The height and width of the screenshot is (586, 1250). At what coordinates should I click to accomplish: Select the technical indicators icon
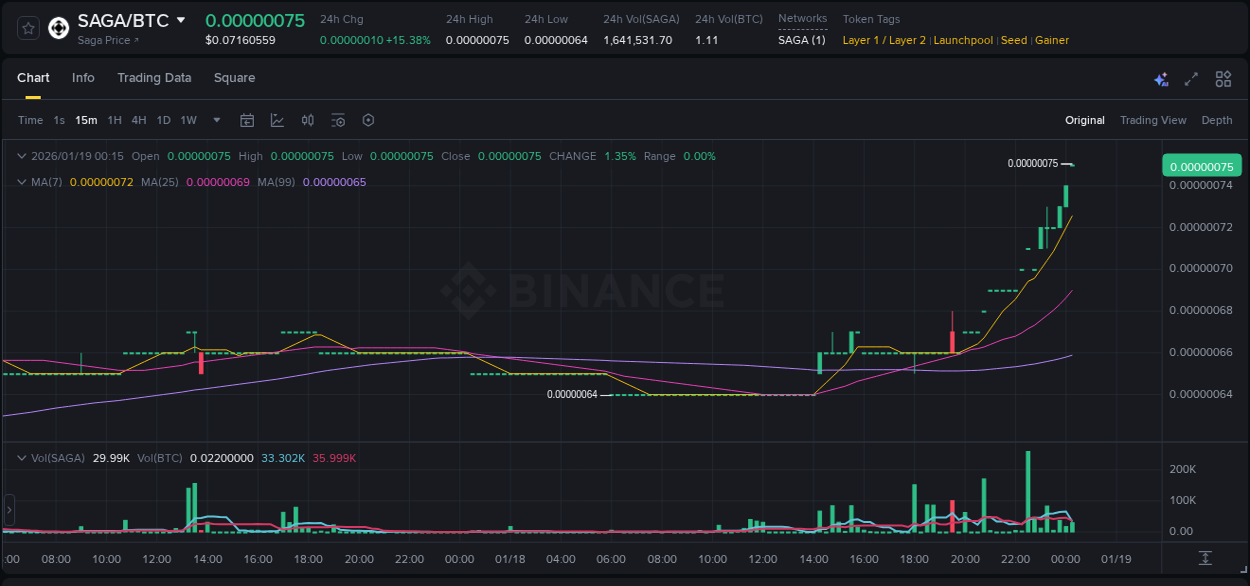coord(277,120)
